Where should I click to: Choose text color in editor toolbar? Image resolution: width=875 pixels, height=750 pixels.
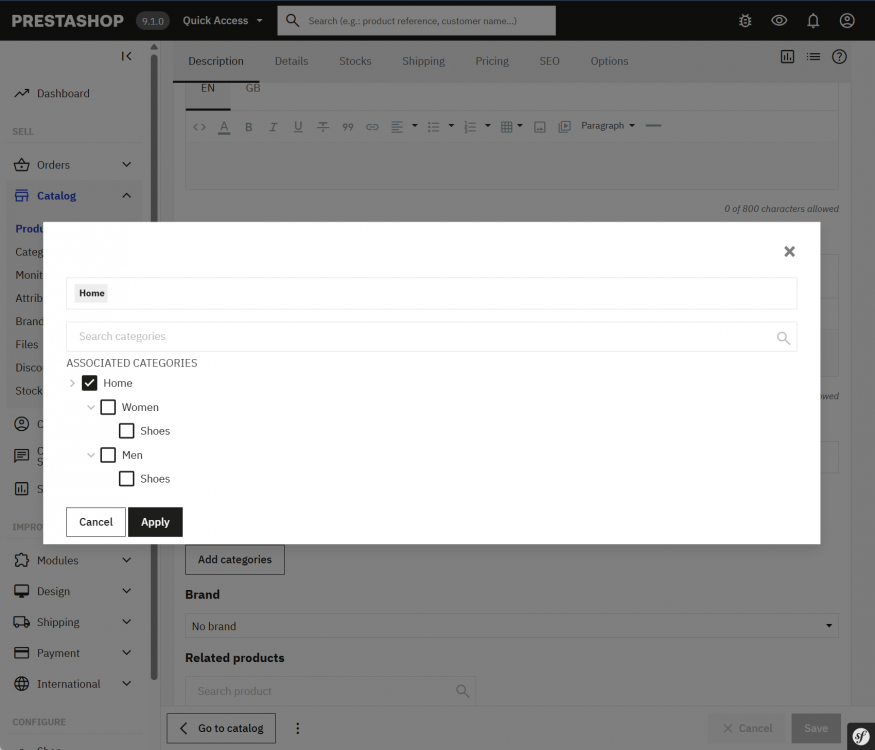coord(224,127)
